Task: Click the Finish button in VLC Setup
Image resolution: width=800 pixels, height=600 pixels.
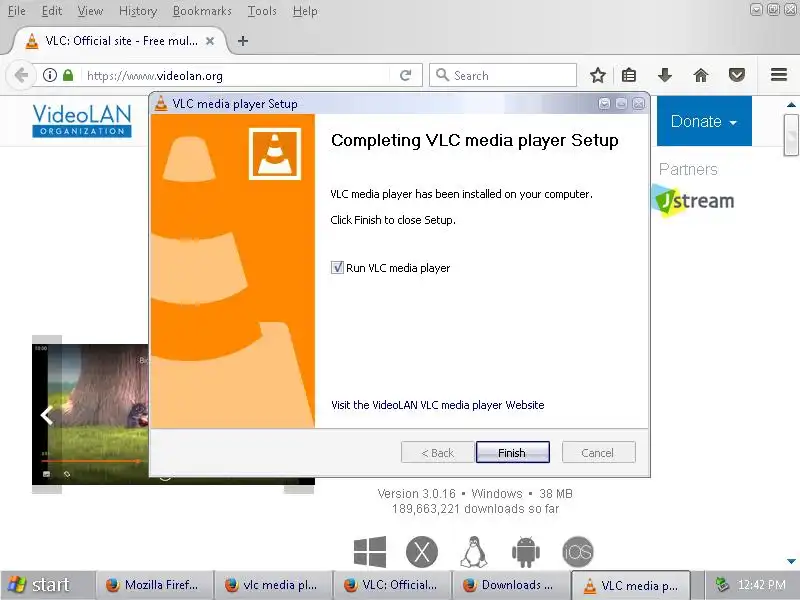Action: (512, 453)
